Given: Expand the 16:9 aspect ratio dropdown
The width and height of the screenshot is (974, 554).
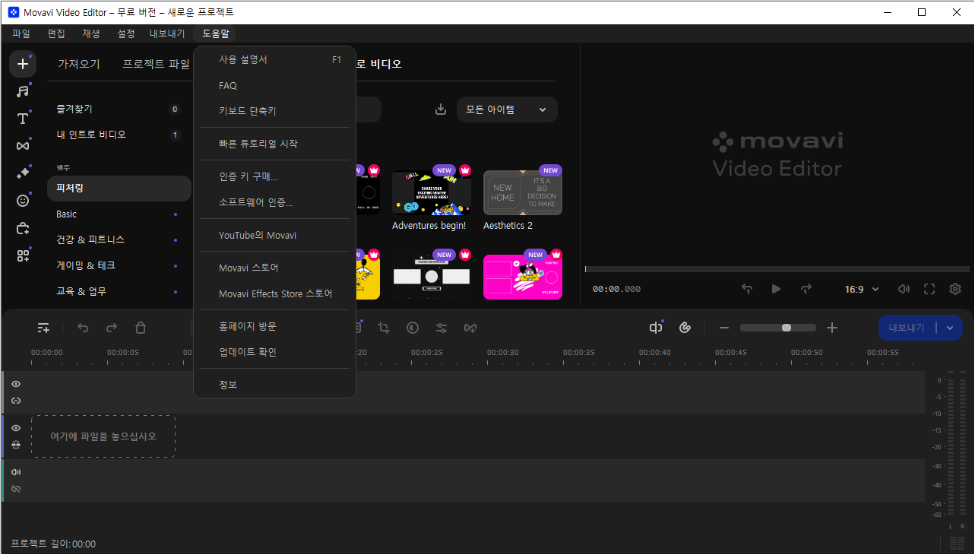Looking at the screenshot, I should [862, 289].
